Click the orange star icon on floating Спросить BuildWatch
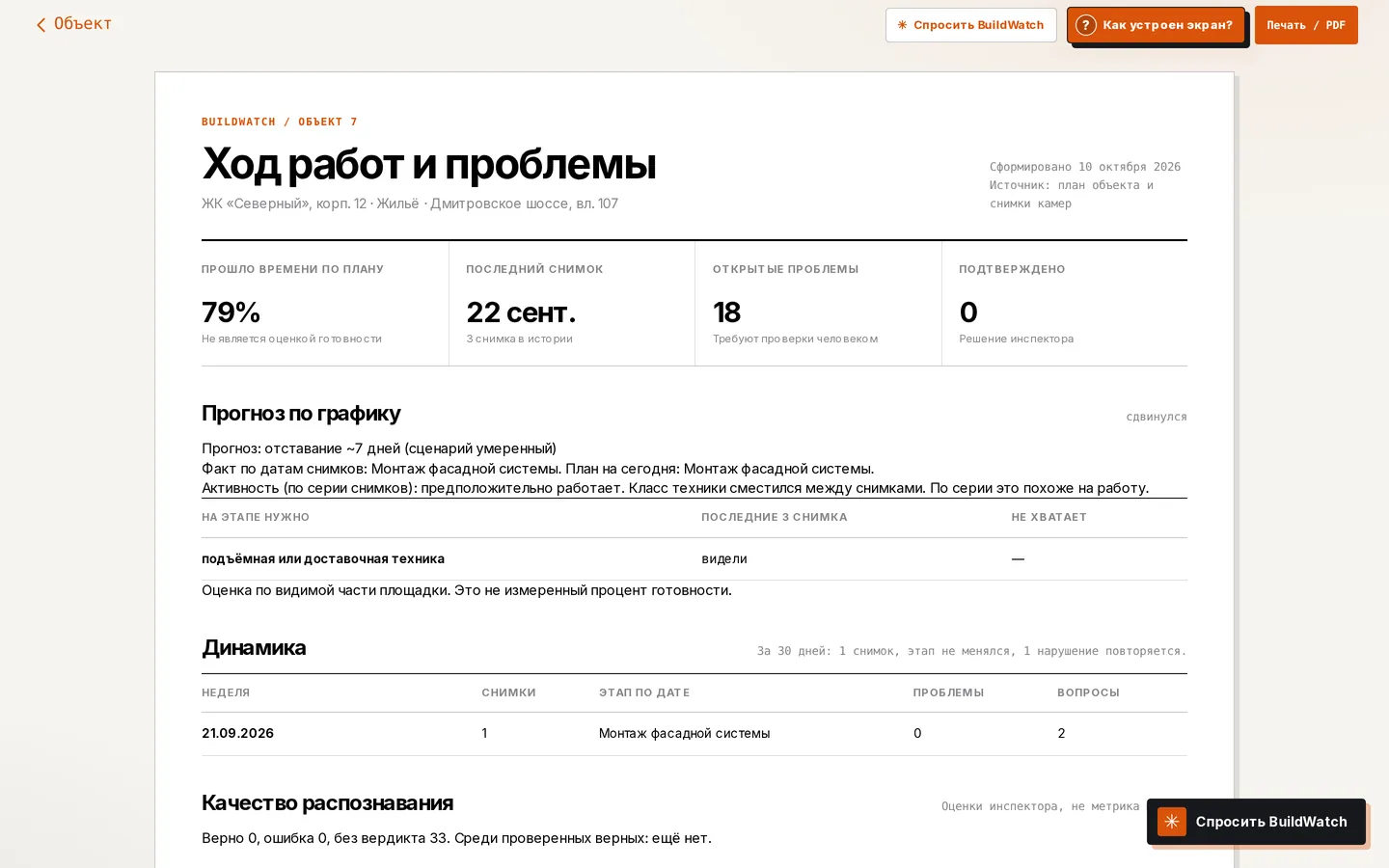Screen dimensions: 1389x868 (x=1172, y=822)
